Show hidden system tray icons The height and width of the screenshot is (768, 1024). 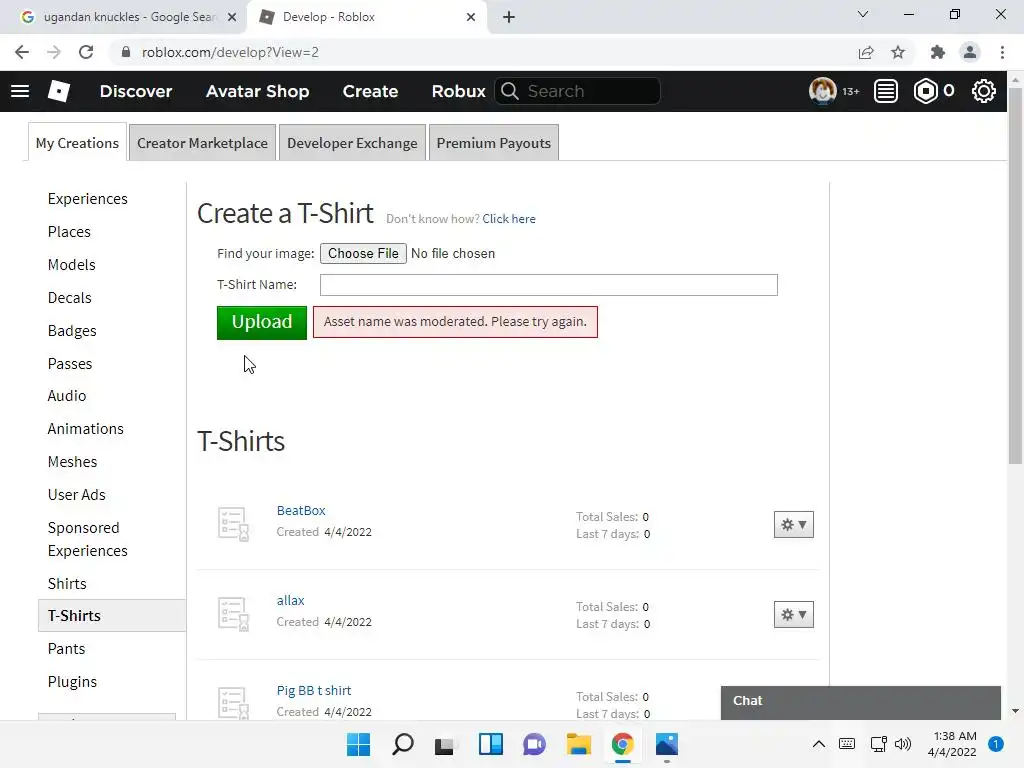(818, 744)
